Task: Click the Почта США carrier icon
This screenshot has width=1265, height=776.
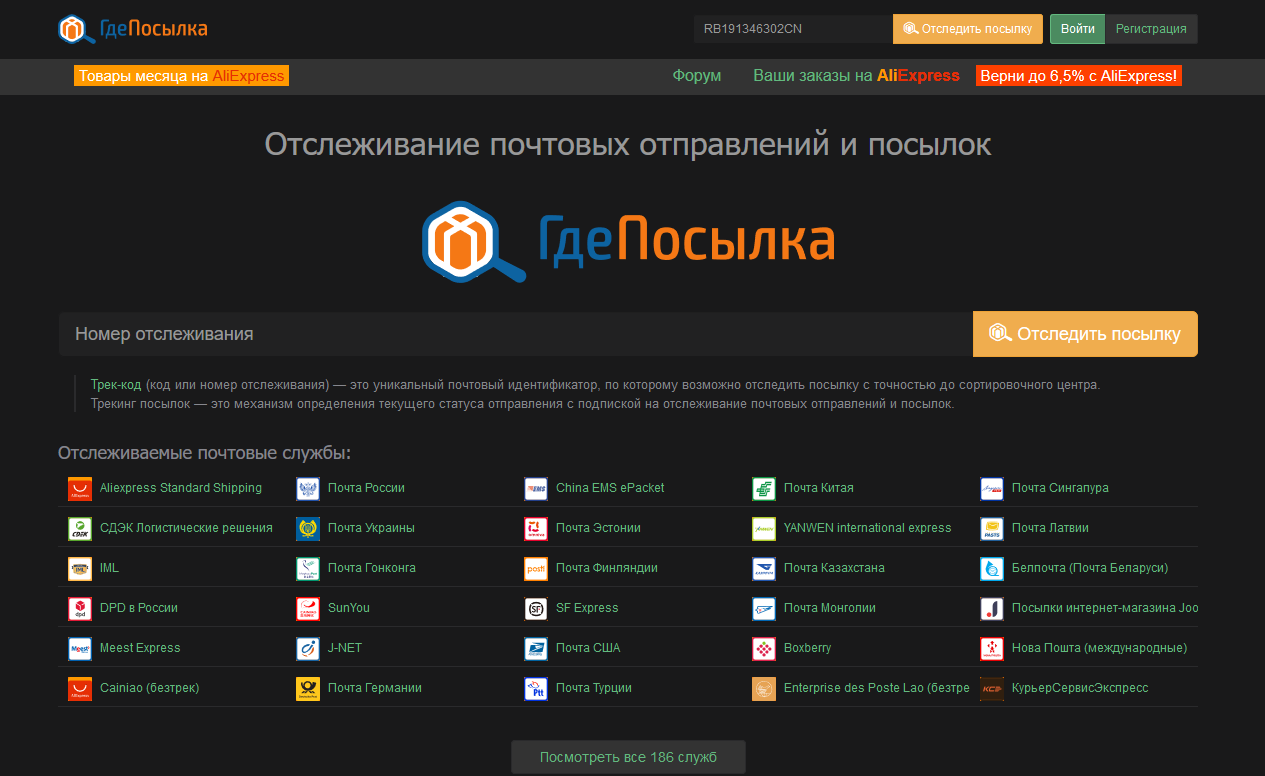Action: point(536,649)
